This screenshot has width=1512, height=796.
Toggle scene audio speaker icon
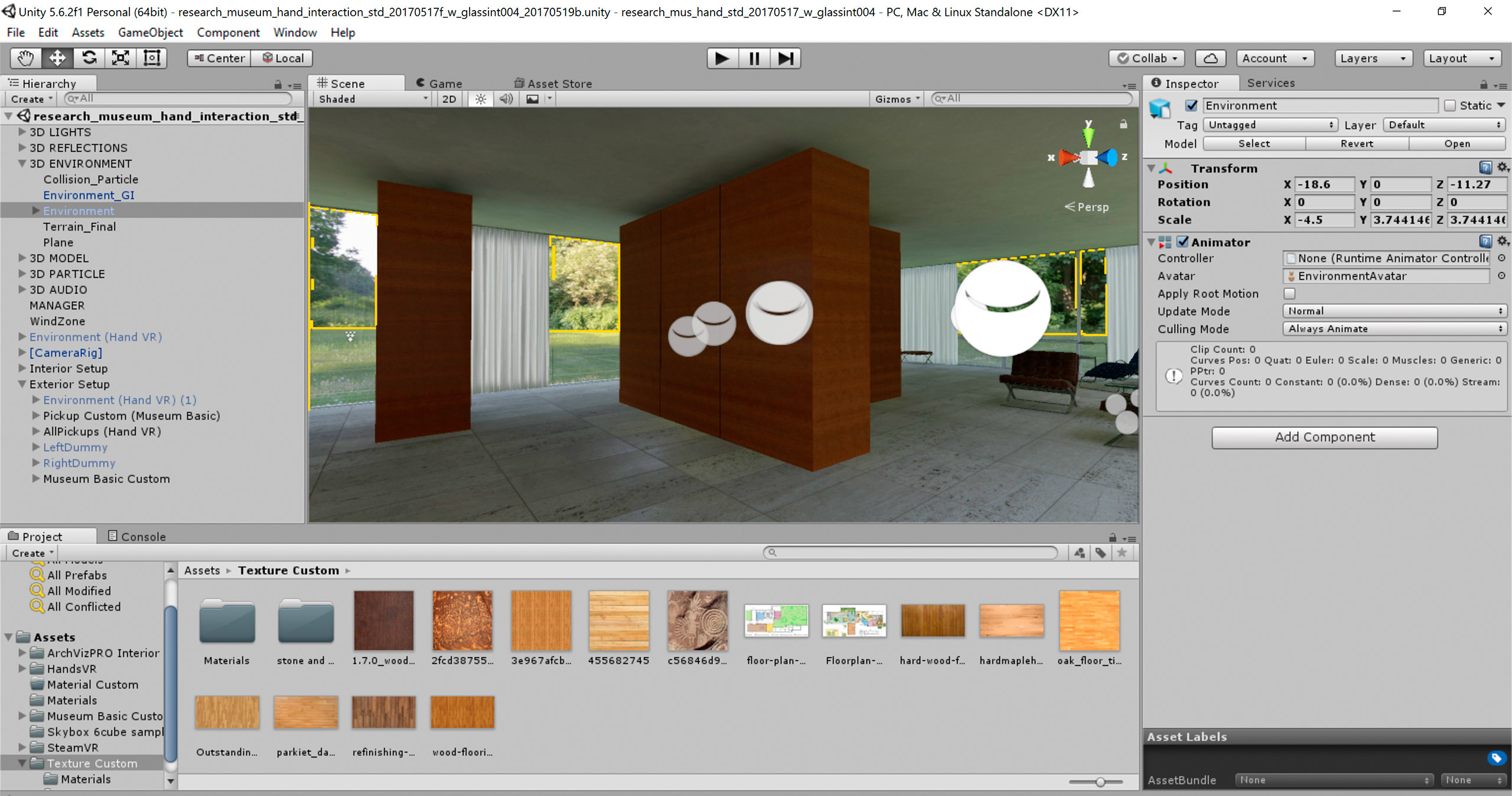(506, 99)
